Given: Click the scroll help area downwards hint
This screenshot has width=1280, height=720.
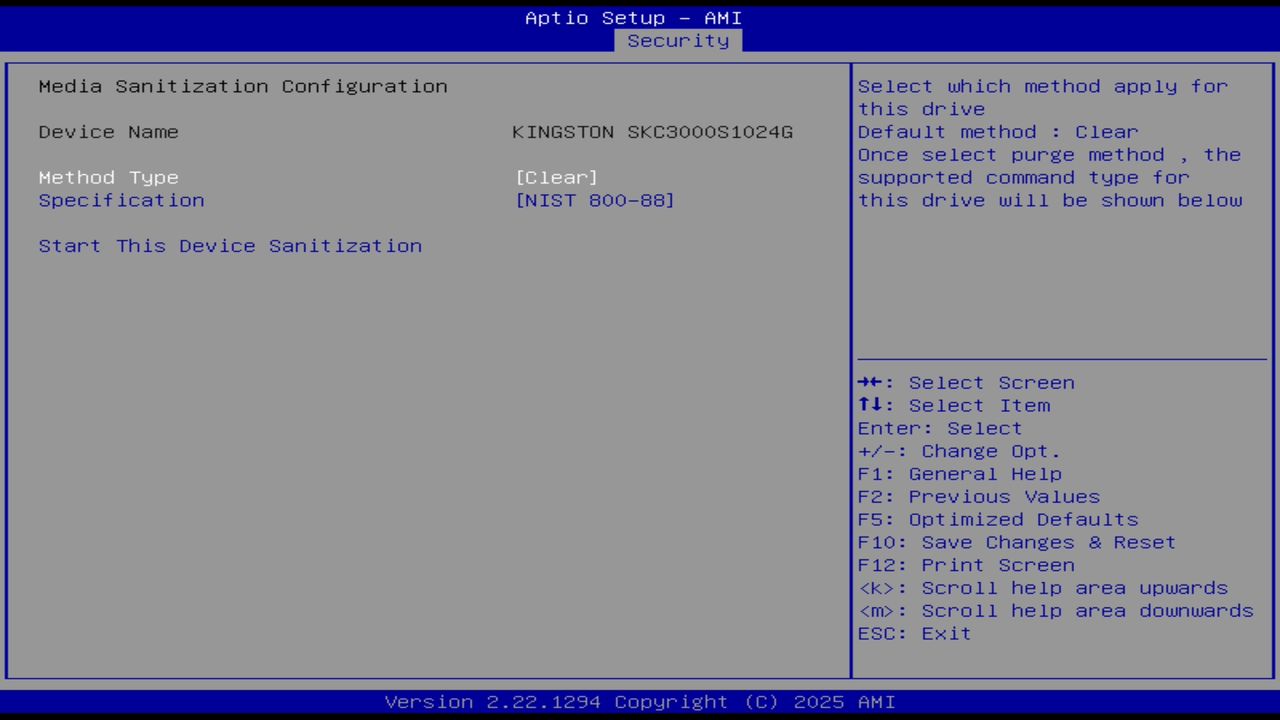Looking at the screenshot, I should pyautogui.click(x=1055, y=610).
